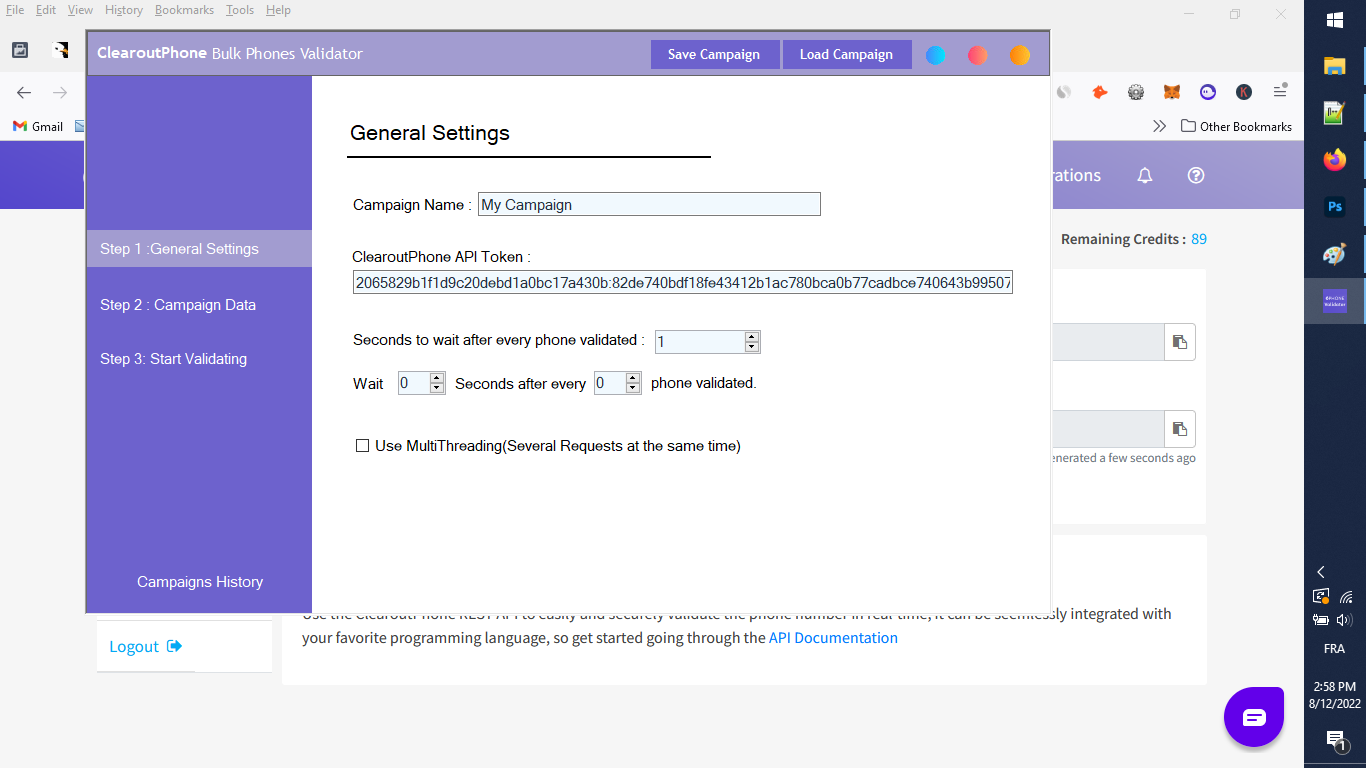Open the green notepad app on the taskbar
Image resolution: width=1366 pixels, height=768 pixels.
[x=1334, y=113]
